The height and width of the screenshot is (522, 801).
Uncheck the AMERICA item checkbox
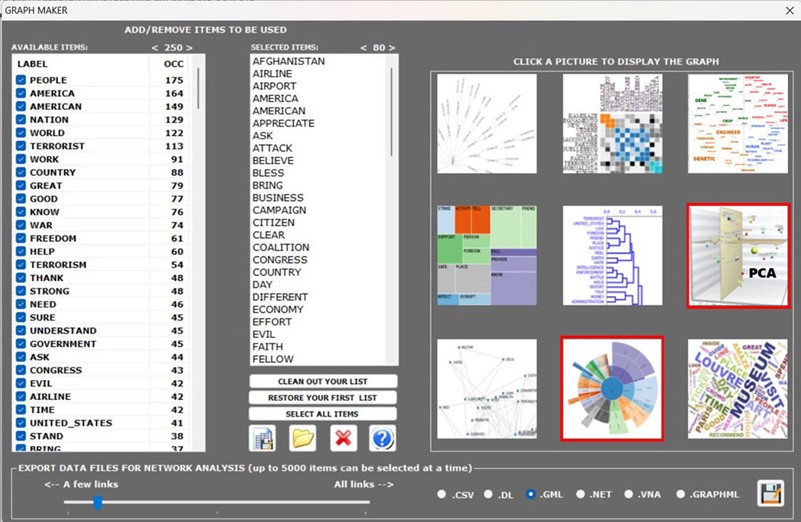[x=21, y=93]
